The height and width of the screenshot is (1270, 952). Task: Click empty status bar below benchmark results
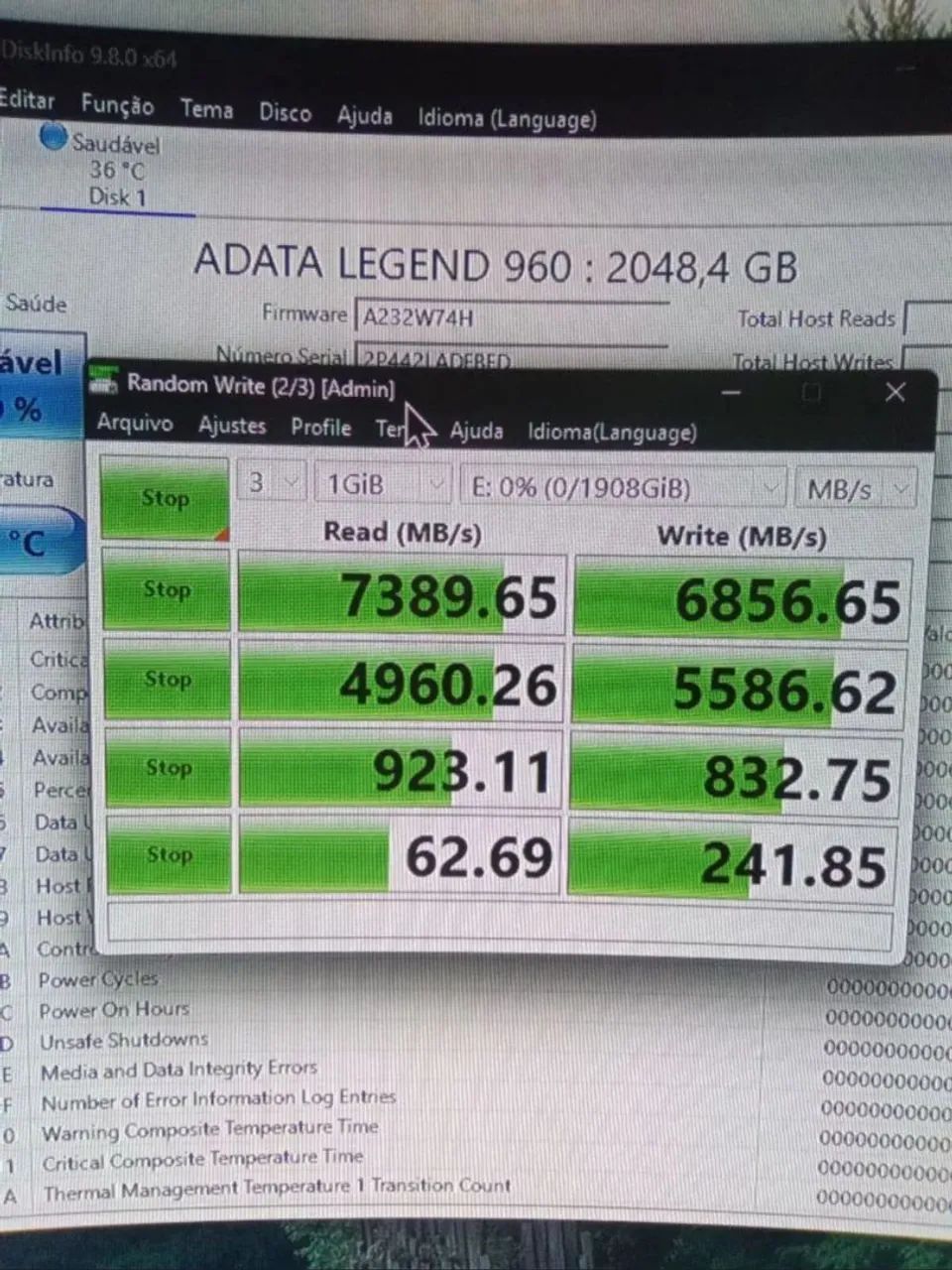[x=499, y=927]
